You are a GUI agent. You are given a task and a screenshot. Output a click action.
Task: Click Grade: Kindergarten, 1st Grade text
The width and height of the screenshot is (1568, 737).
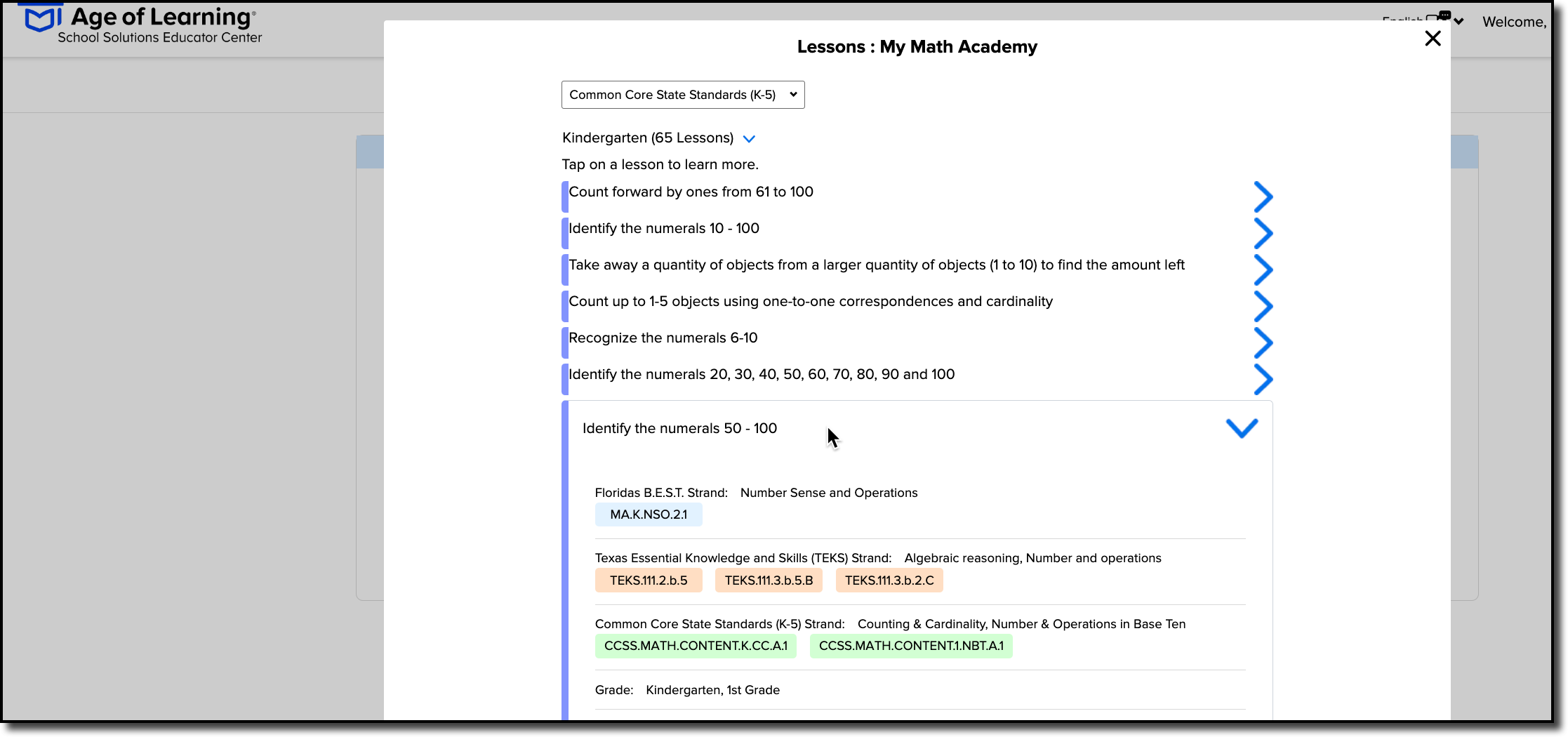(x=687, y=690)
